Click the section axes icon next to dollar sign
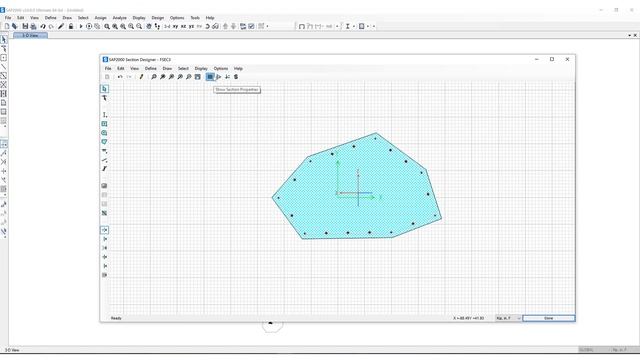 pyautogui.click(x=227, y=77)
